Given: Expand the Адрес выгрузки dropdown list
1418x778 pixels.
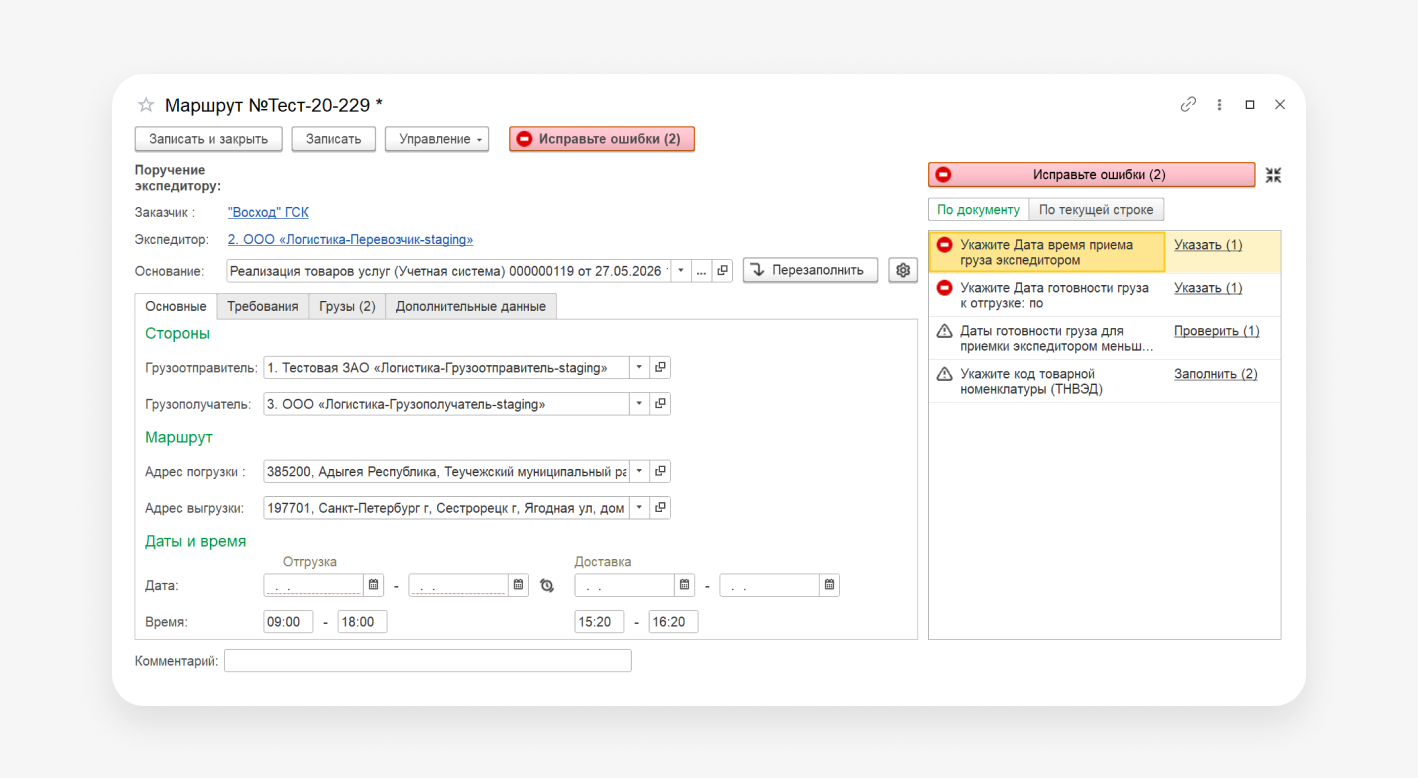Looking at the screenshot, I should point(639,508).
